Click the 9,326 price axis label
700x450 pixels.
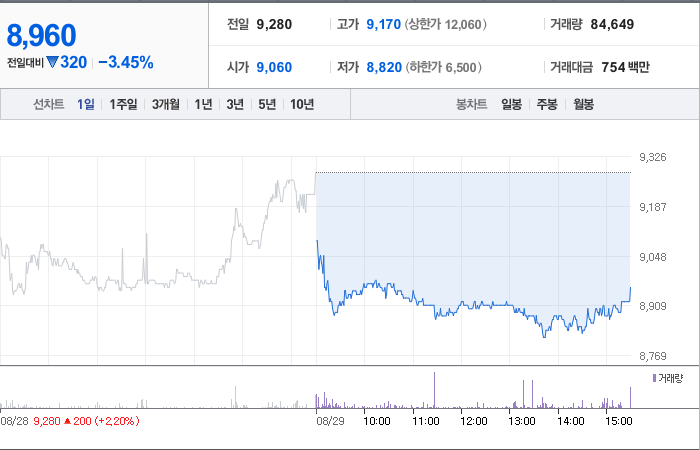653,157
